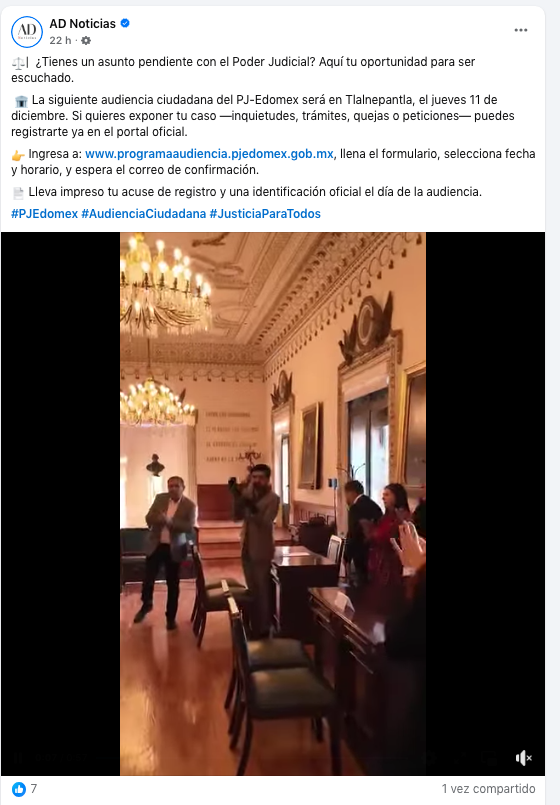Click the blue verified badge
The image size is (560, 805).
click(x=125, y=23)
